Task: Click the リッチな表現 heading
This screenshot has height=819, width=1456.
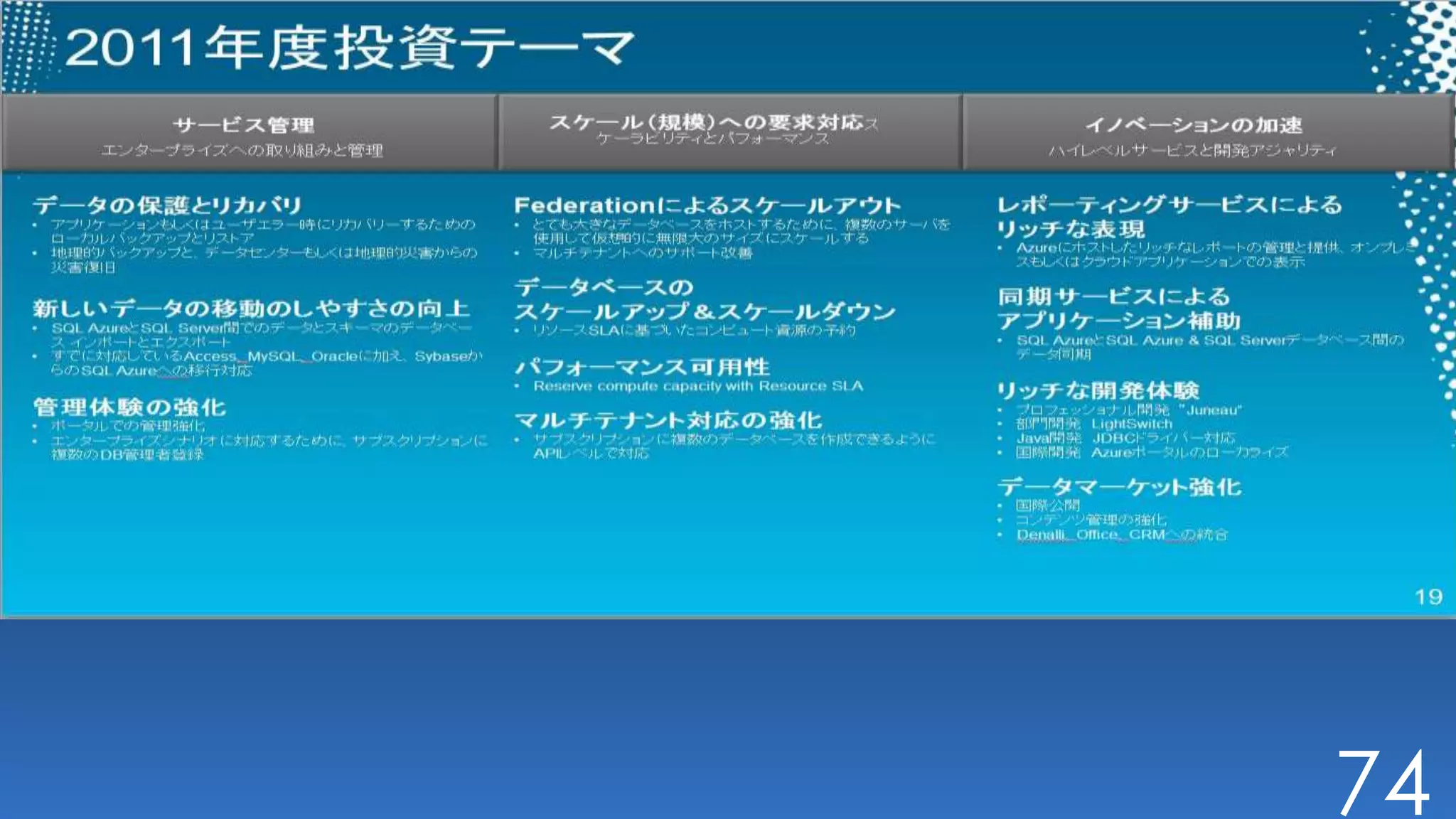Action: pos(1070,229)
